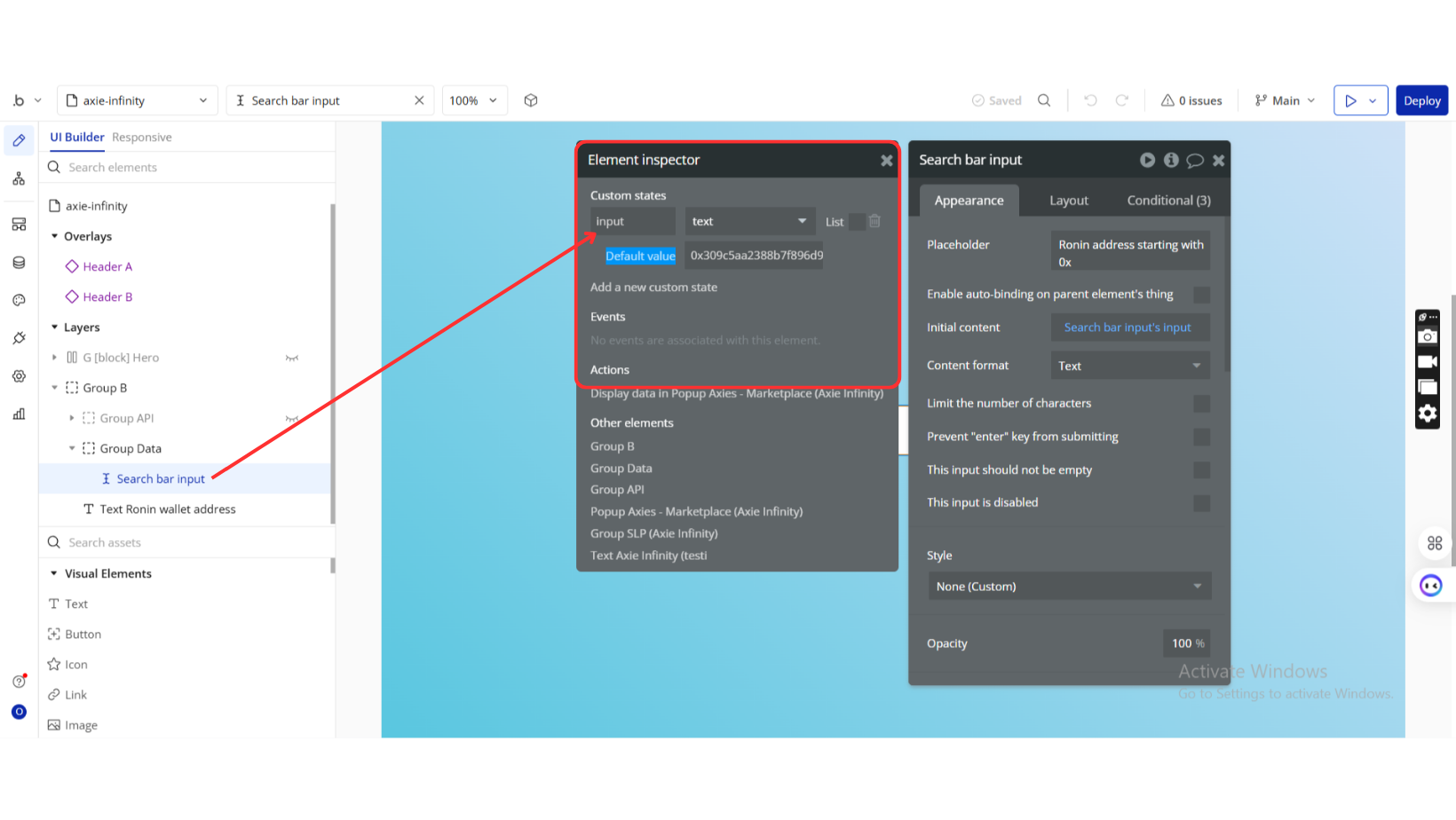Click the video recorder icon
1456x820 pixels.
pos(1428,361)
